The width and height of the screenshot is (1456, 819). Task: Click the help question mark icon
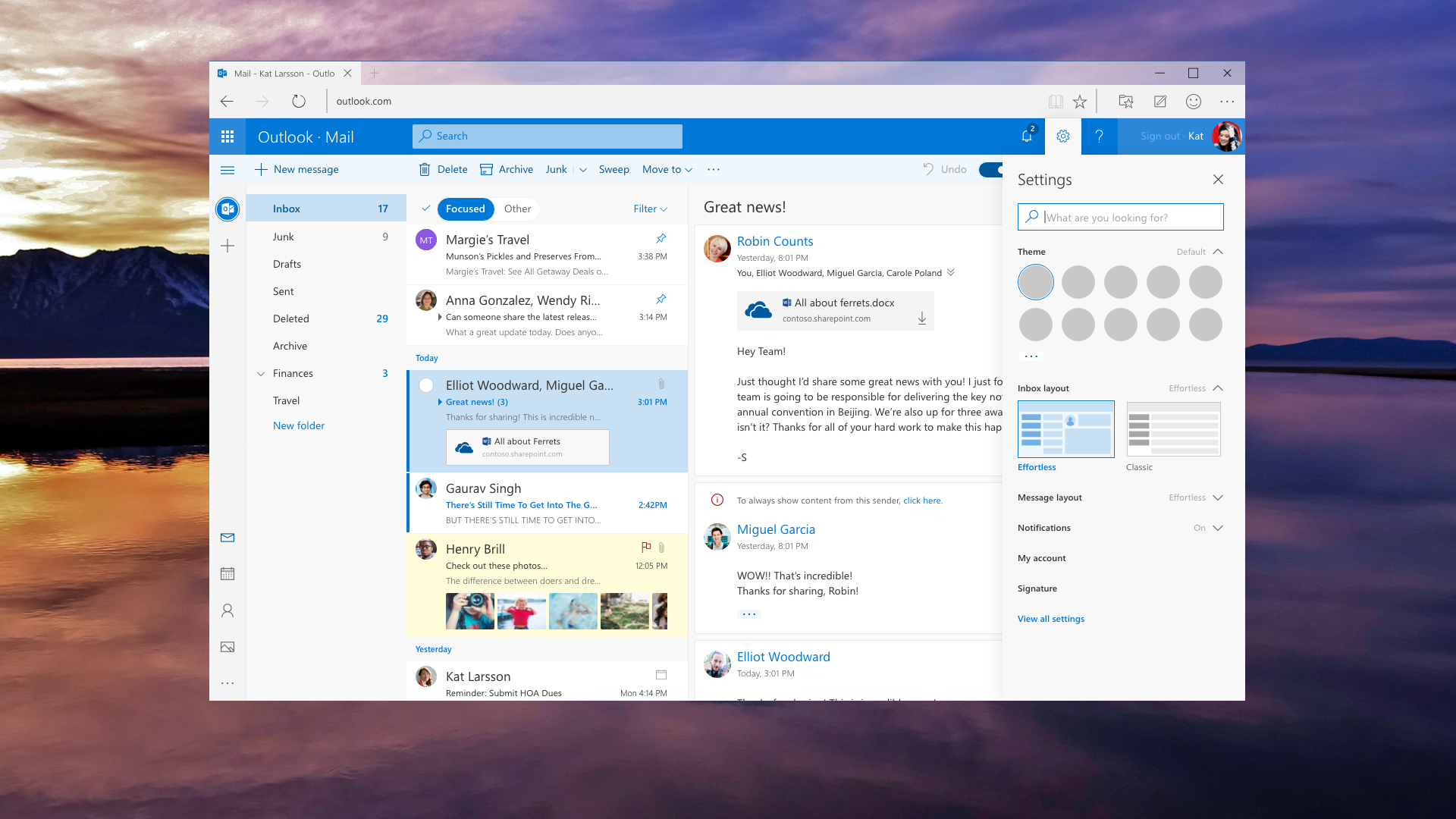click(x=1099, y=136)
